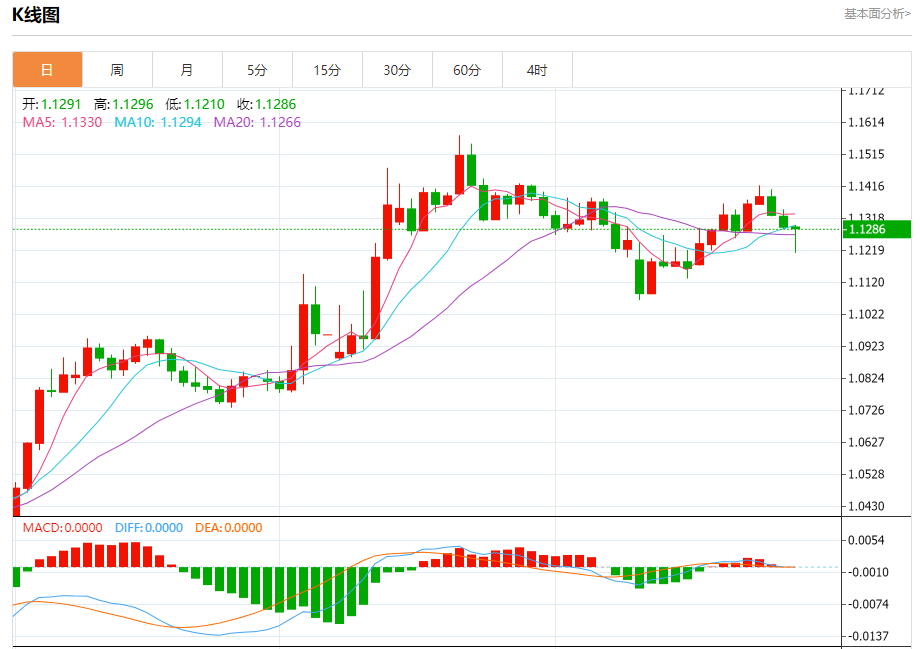Click the 1.1219 price axis label
The image size is (920, 649).
coord(866,250)
